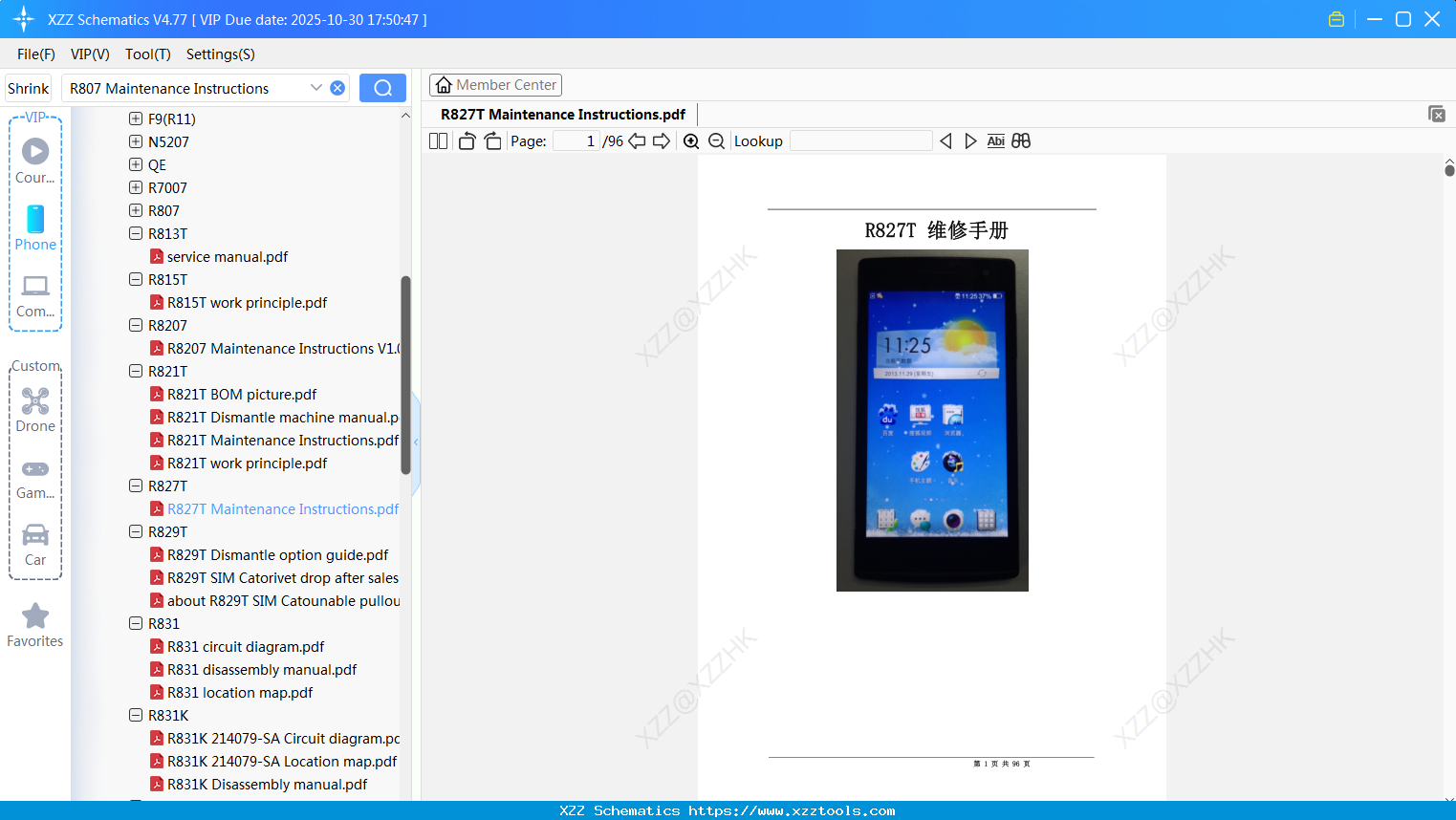The image size is (1456, 820).
Task: Click inside the Page number field
Action: 576,140
